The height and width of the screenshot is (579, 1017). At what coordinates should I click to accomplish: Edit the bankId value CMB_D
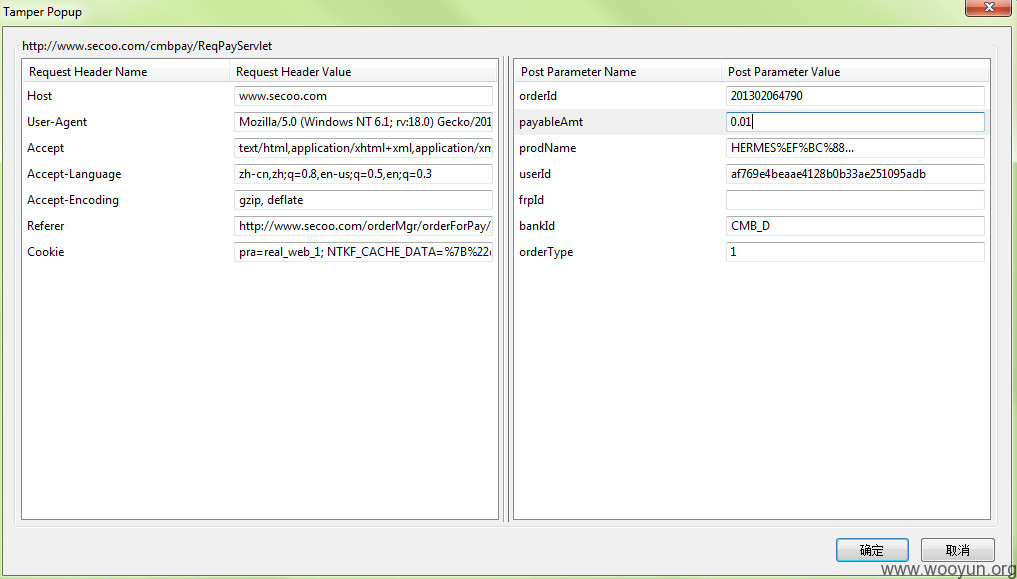pyautogui.click(x=855, y=226)
